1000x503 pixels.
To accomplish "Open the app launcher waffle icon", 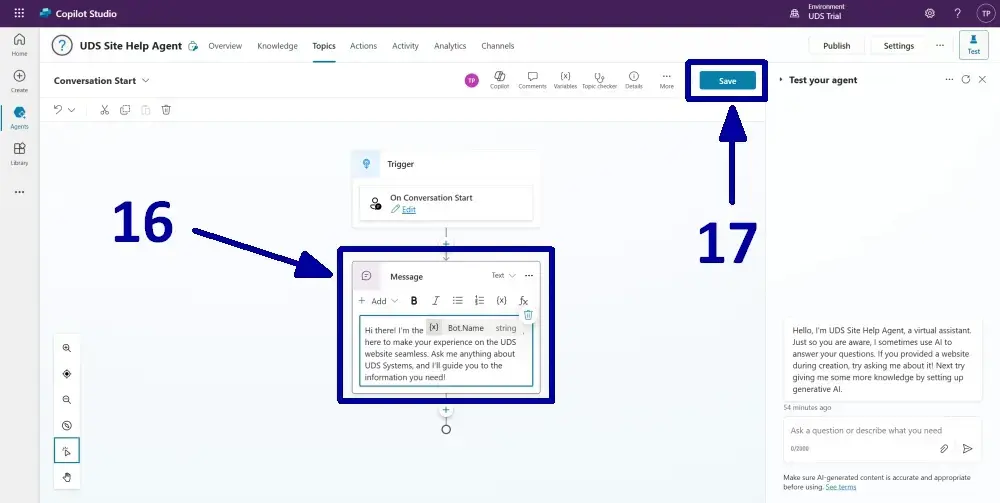I will pos(19,13).
